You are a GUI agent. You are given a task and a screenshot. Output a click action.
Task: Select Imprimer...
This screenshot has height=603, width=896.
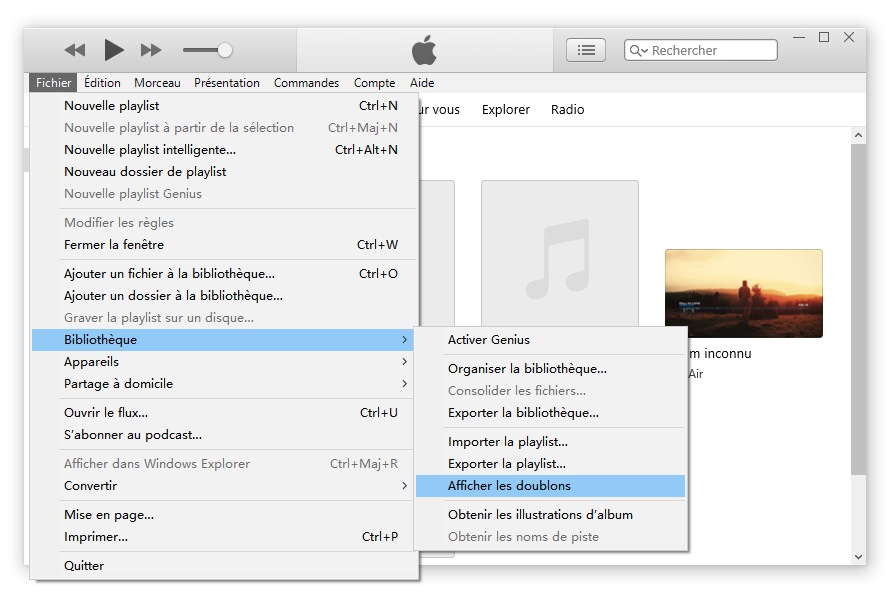coord(223,537)
